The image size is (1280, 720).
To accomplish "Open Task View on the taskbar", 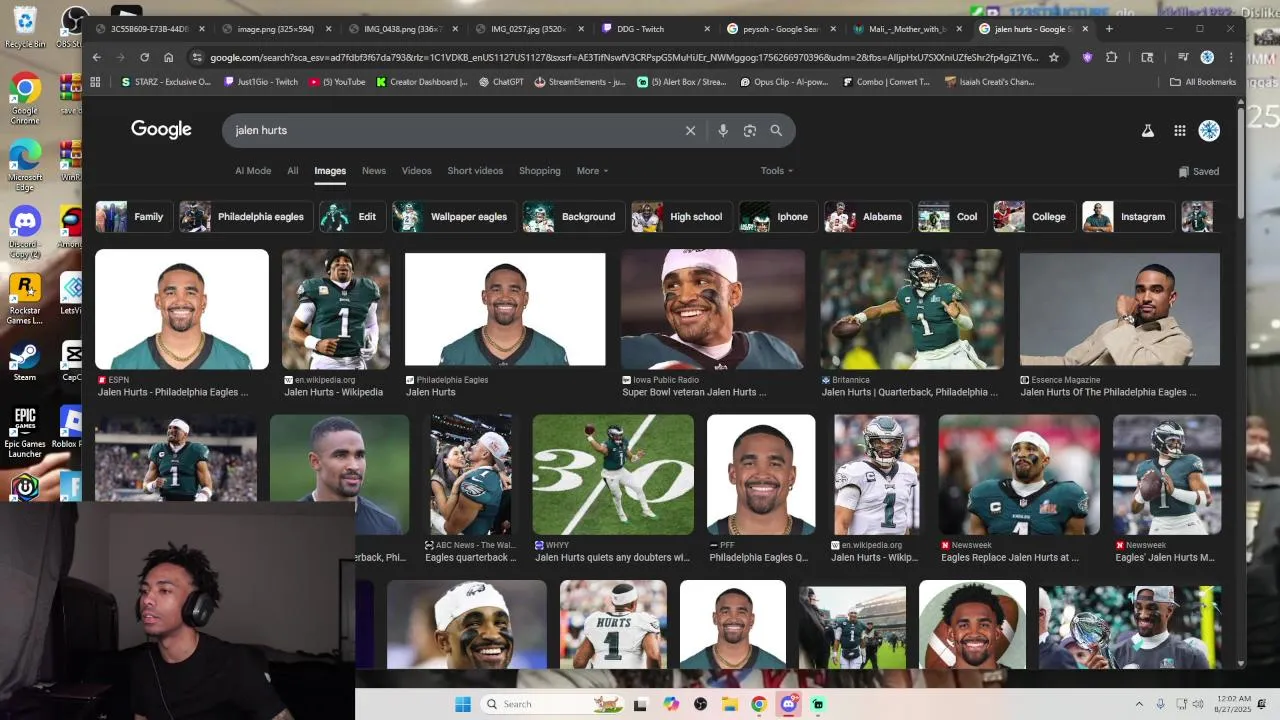I will [641, 704].
